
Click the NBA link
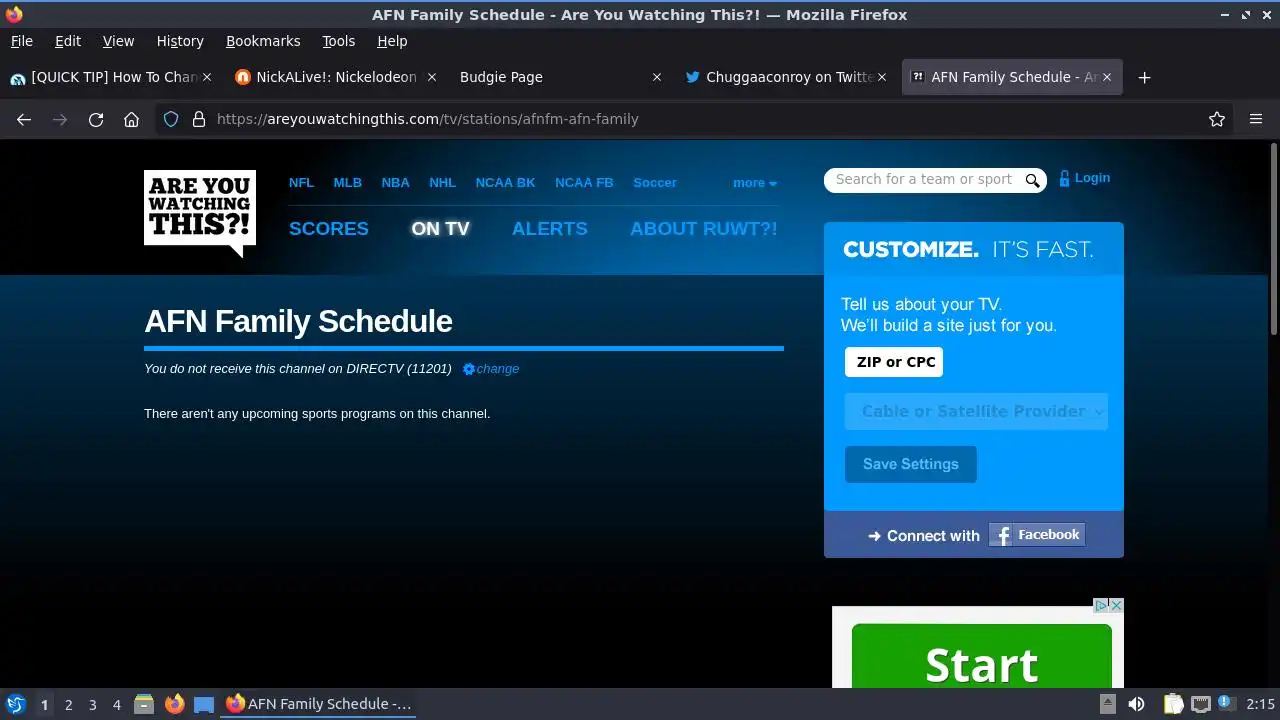[395, 183]
